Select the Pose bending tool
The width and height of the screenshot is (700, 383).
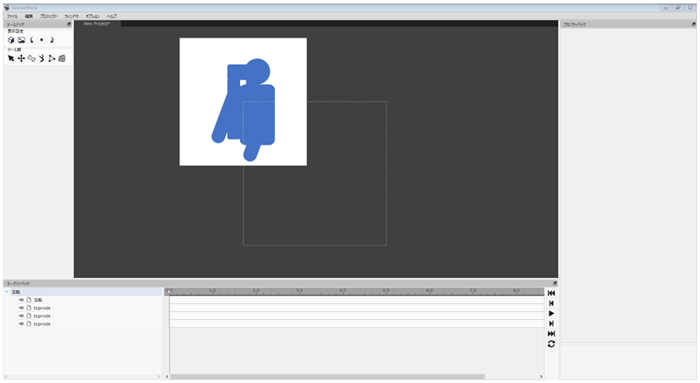tap(42, 58)
